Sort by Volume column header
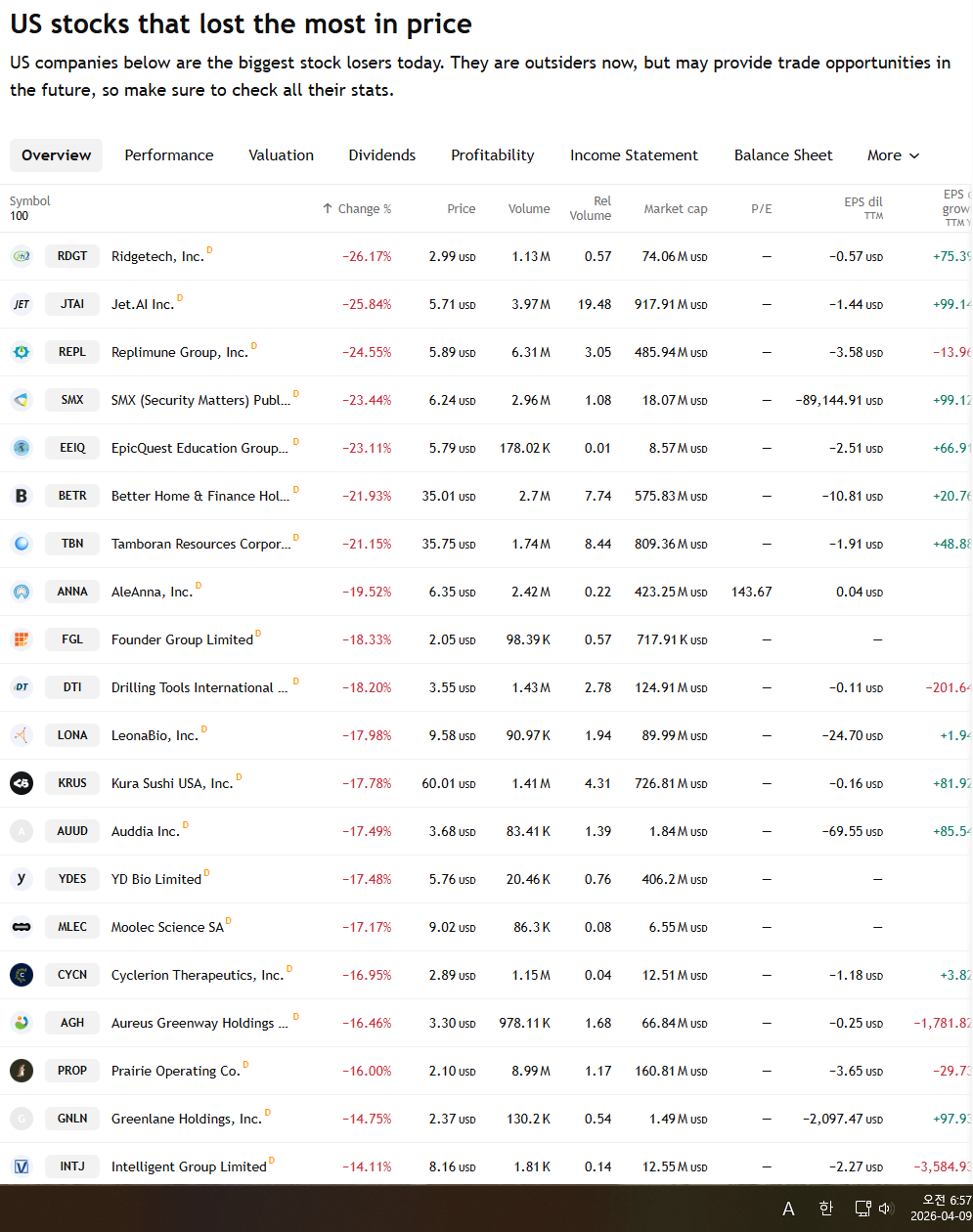 tap(529, 208)
